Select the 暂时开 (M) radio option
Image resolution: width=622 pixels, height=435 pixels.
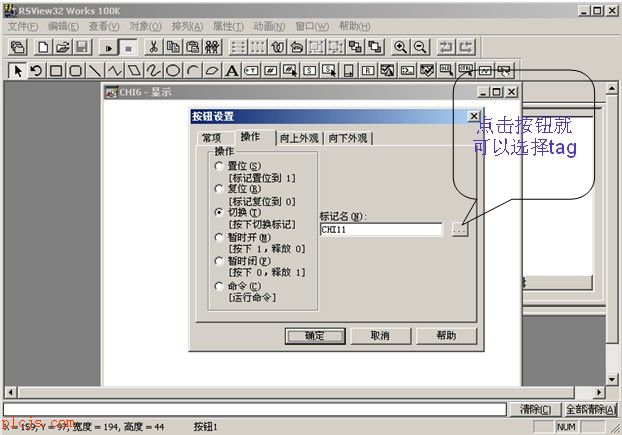point(242,238)
